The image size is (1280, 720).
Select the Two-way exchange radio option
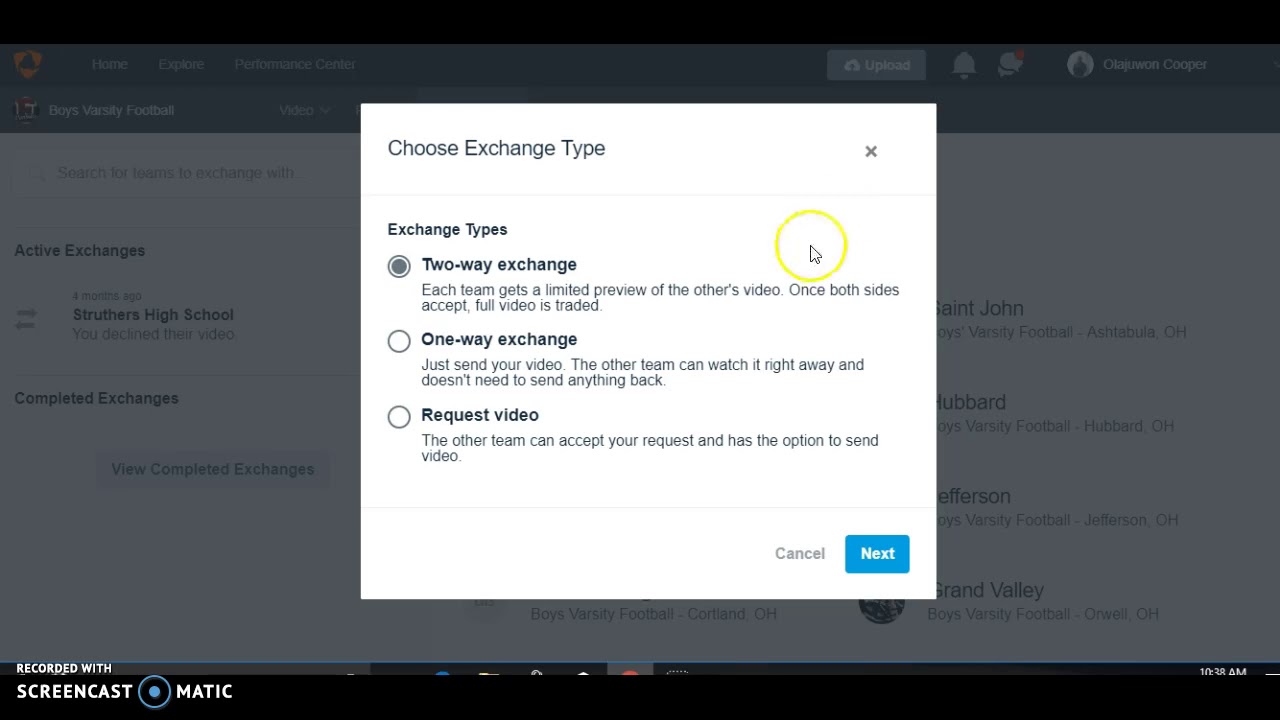(x=399, y=266)
